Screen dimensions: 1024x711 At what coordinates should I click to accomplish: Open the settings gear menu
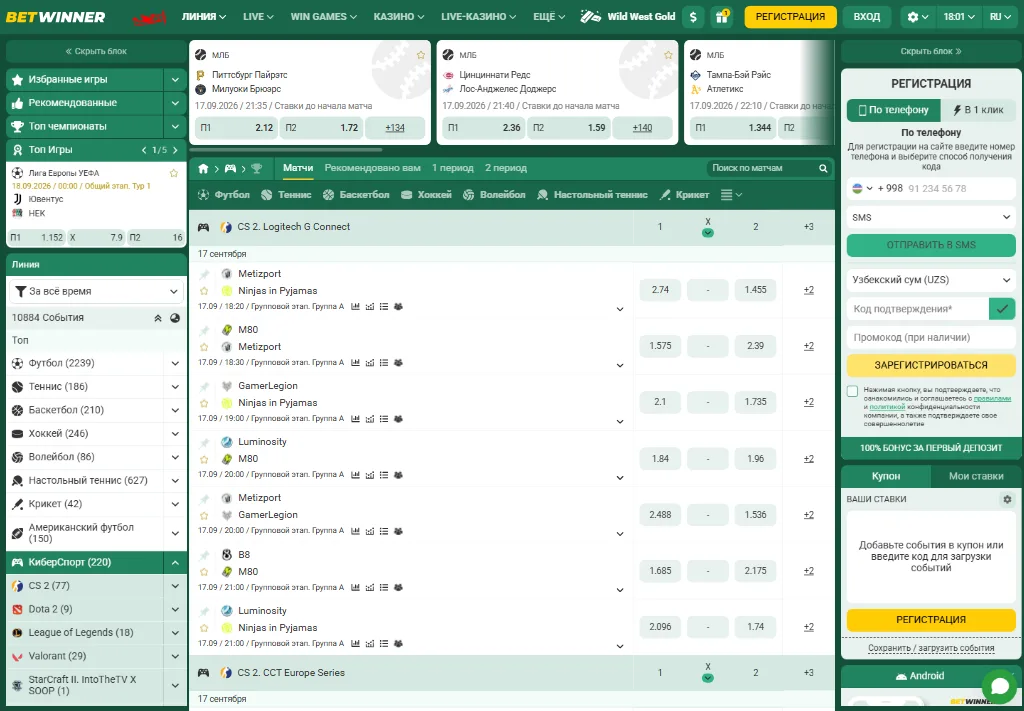(x=918, y=17)
